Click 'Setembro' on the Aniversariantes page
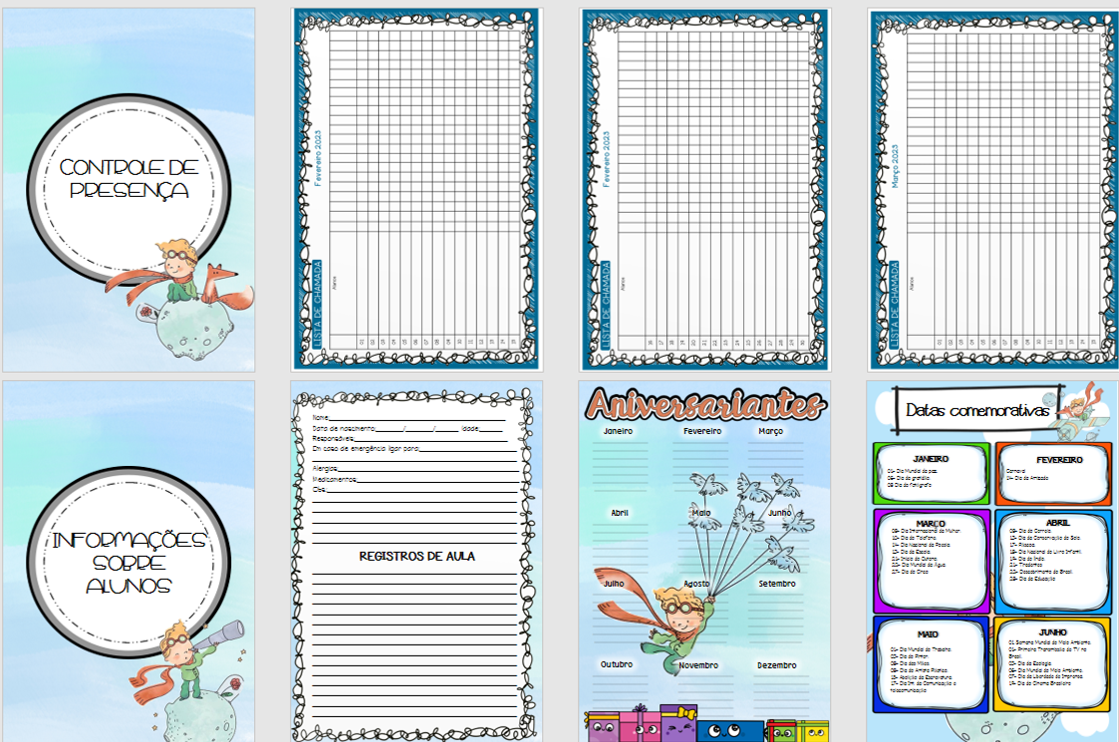The width and height of the screenshot is (1119, 742). tap(777, 584)
